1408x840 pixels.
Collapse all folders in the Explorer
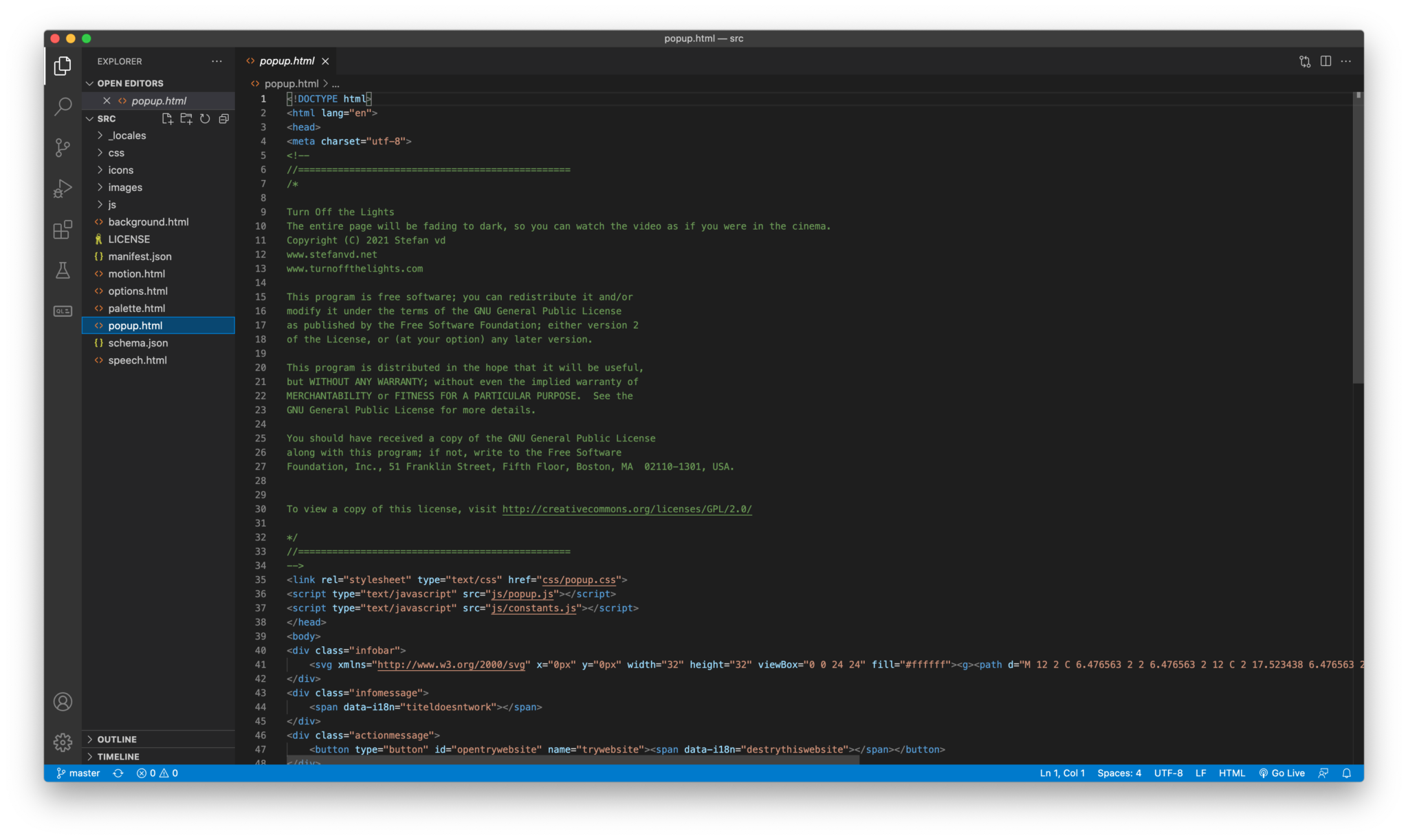(x=223, y=118)
